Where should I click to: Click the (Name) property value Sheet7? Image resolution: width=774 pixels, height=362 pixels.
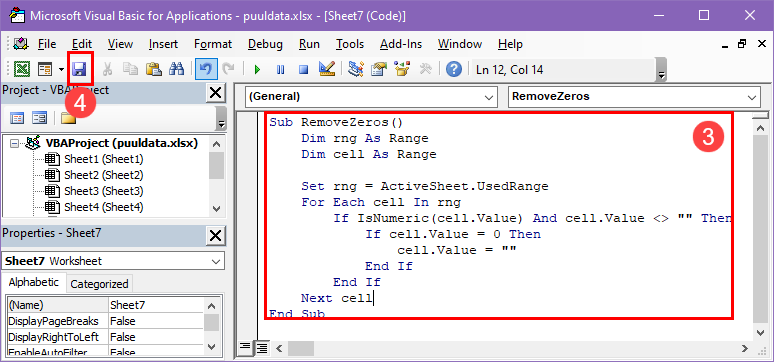click(x=155, y=305)
